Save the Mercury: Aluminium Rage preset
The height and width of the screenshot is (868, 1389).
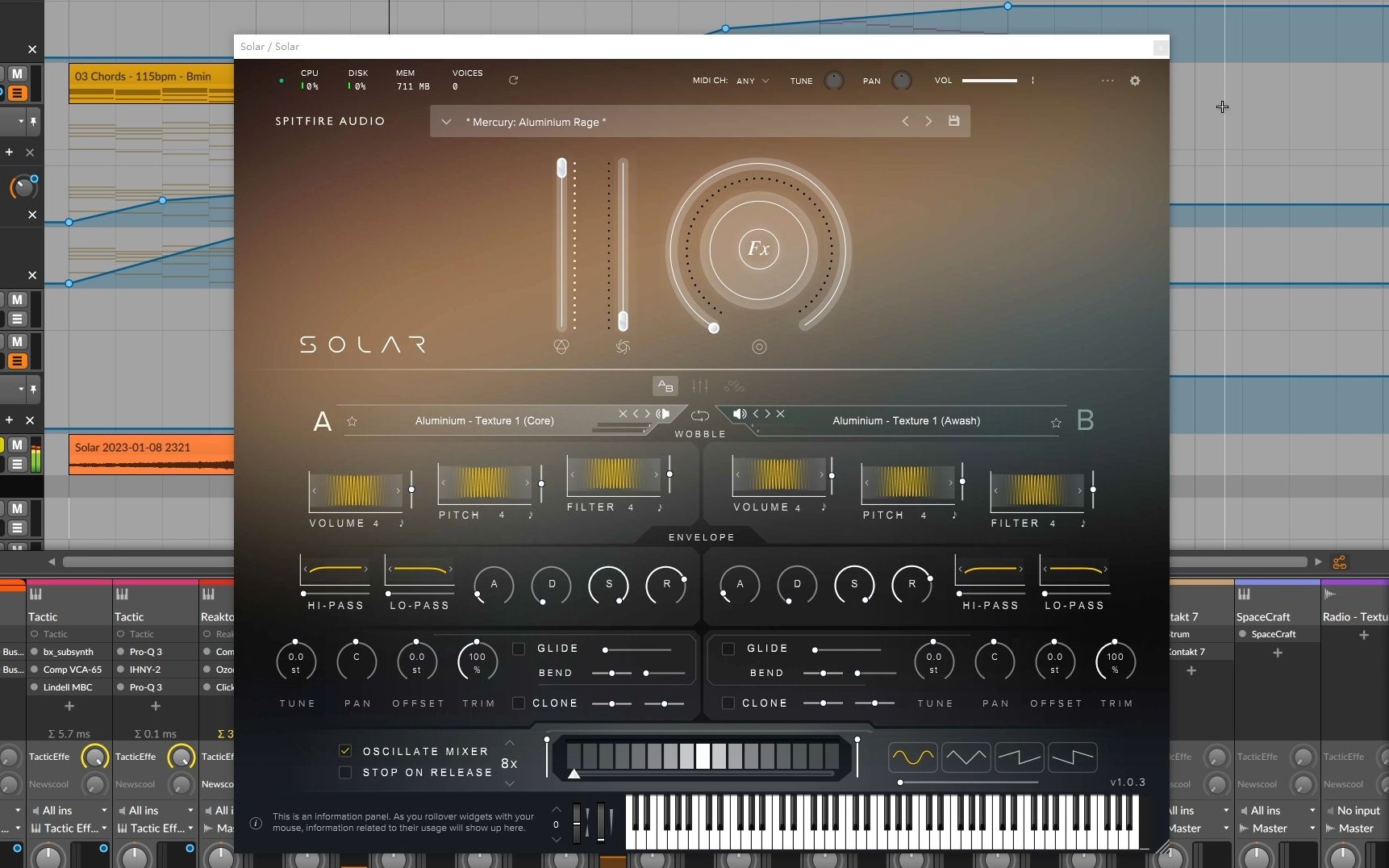point(953,121)
